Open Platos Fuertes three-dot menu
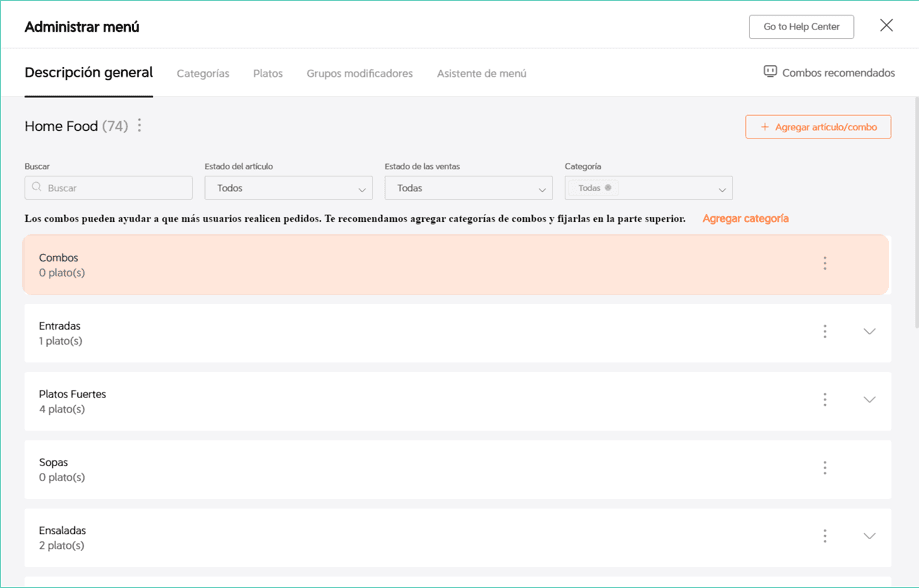Viewport: 919px width, 588px height. (x=825, y=400)
